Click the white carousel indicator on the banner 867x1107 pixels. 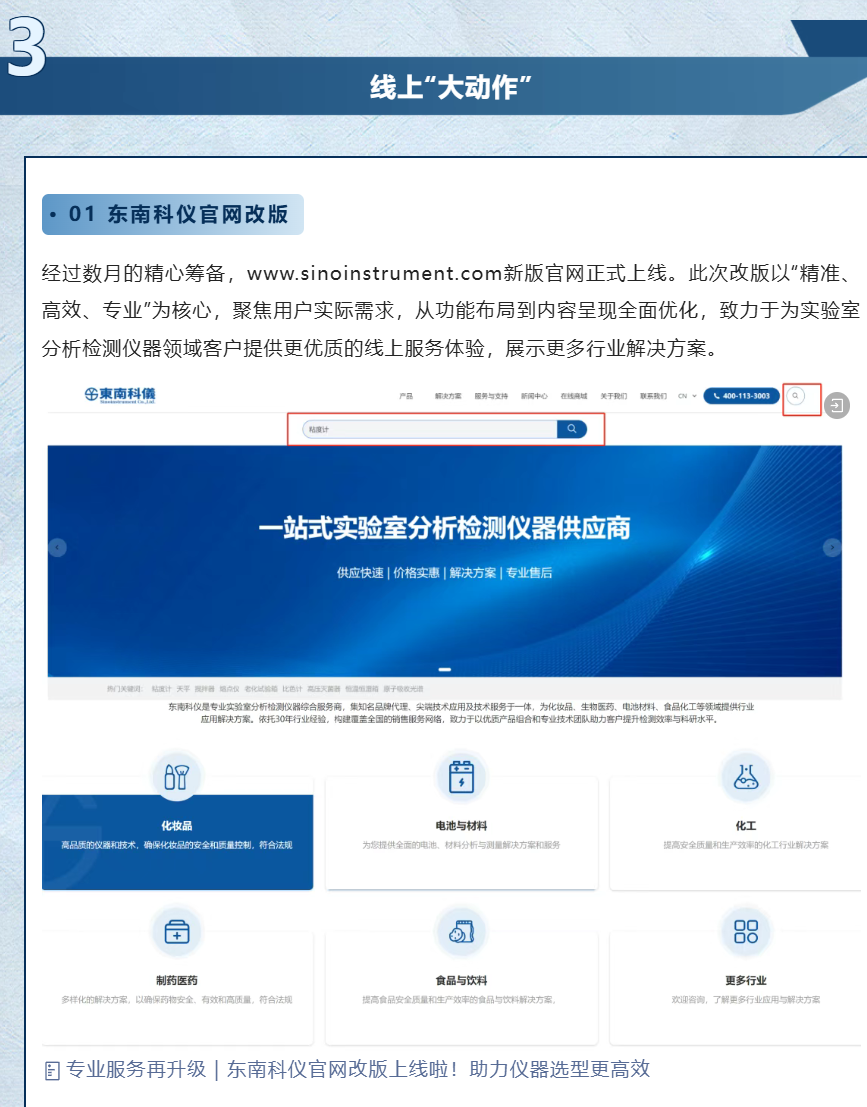tap(445, 669)
